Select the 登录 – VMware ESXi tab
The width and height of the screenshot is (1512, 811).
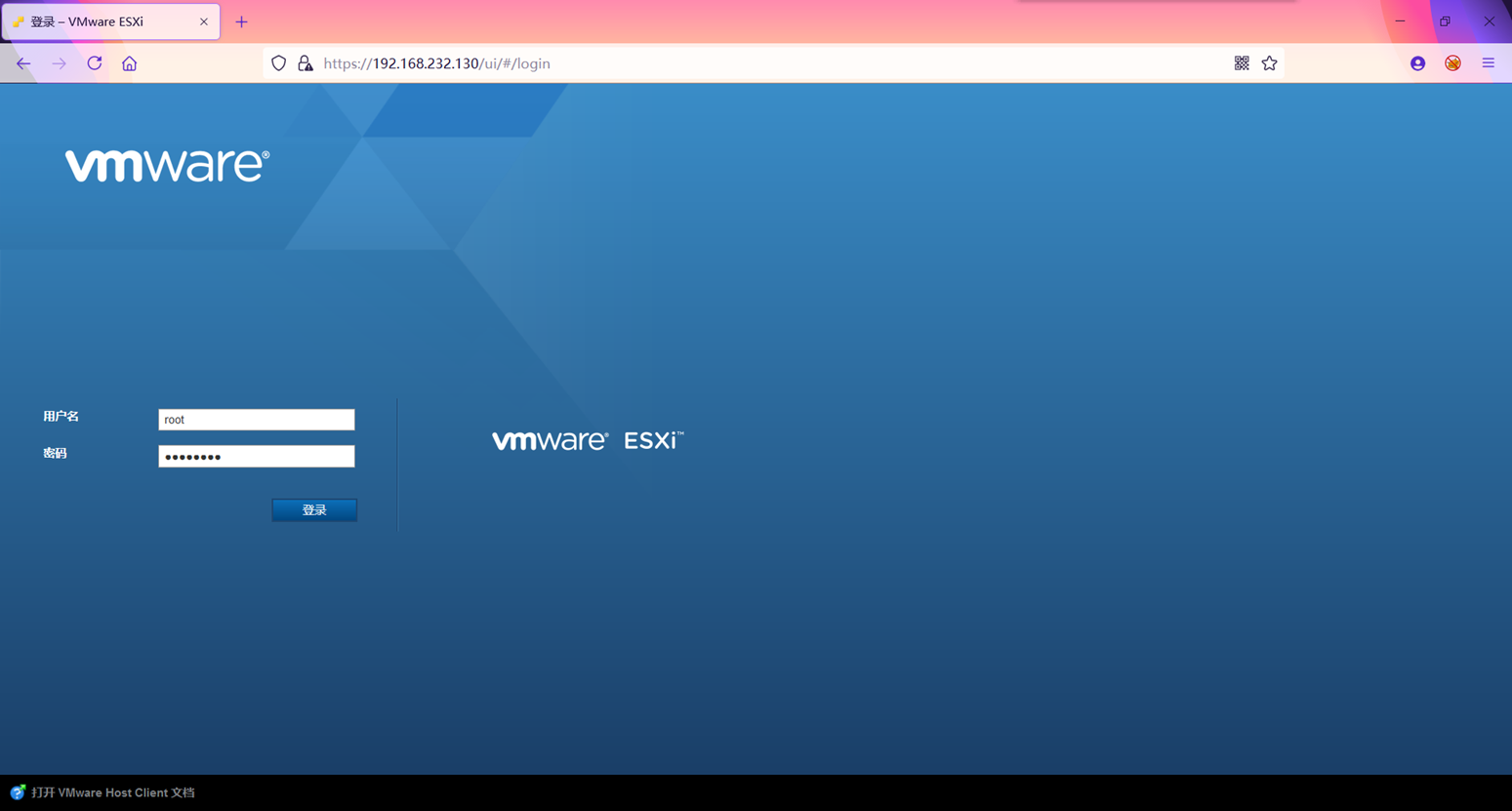[x=110, y=21]
